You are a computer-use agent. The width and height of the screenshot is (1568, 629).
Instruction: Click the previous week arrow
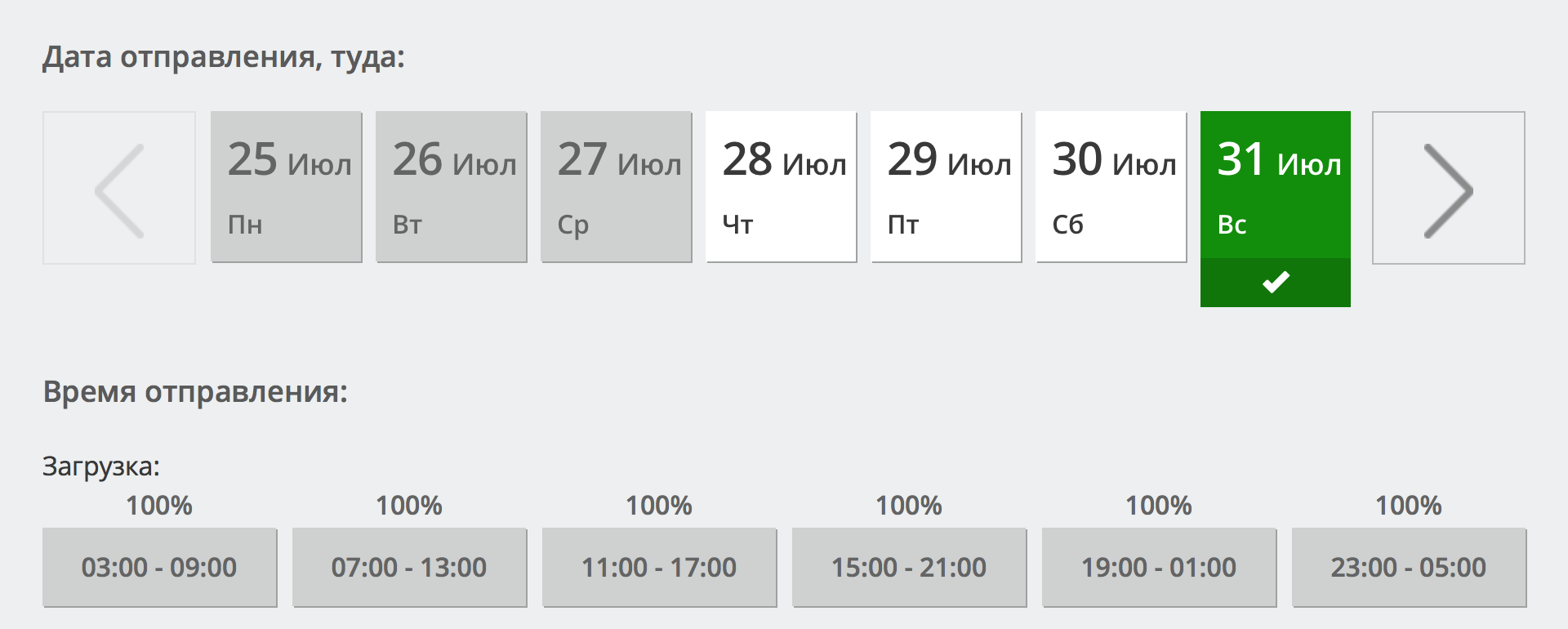click(119, 188)
